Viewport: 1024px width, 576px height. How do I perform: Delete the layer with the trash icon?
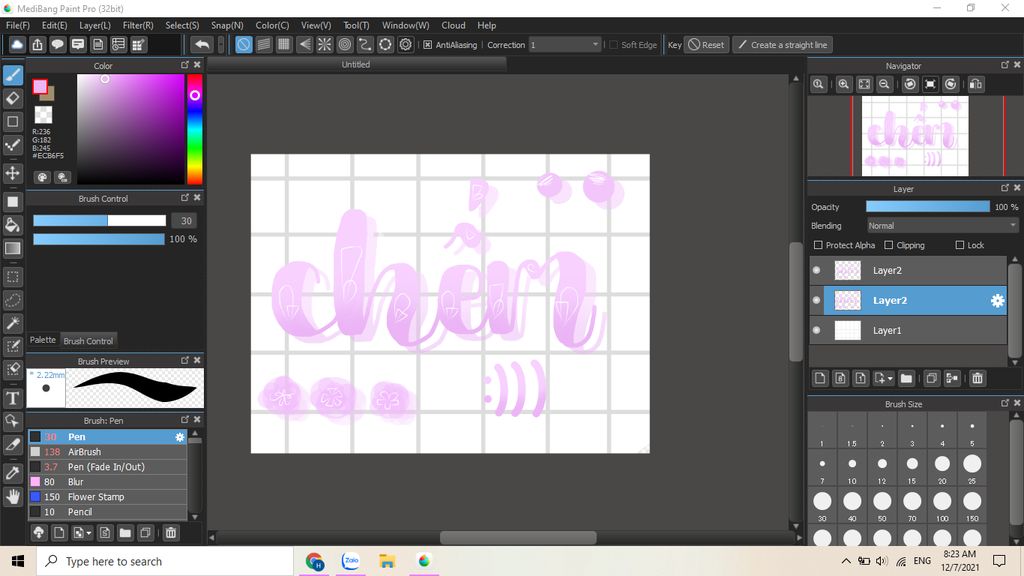pos(978,378)
